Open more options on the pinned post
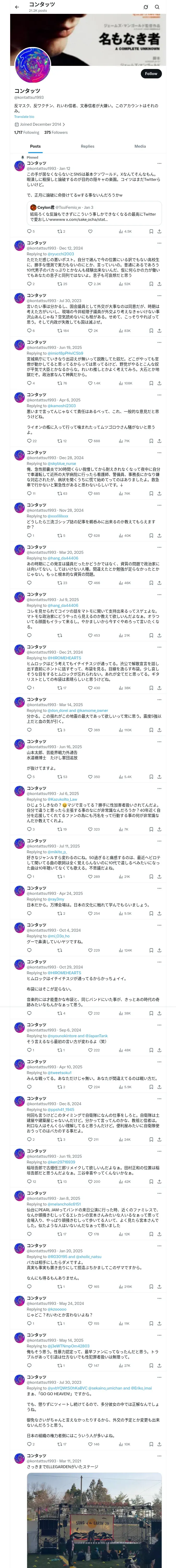The image size is (176, 1568). click(160, 163)
